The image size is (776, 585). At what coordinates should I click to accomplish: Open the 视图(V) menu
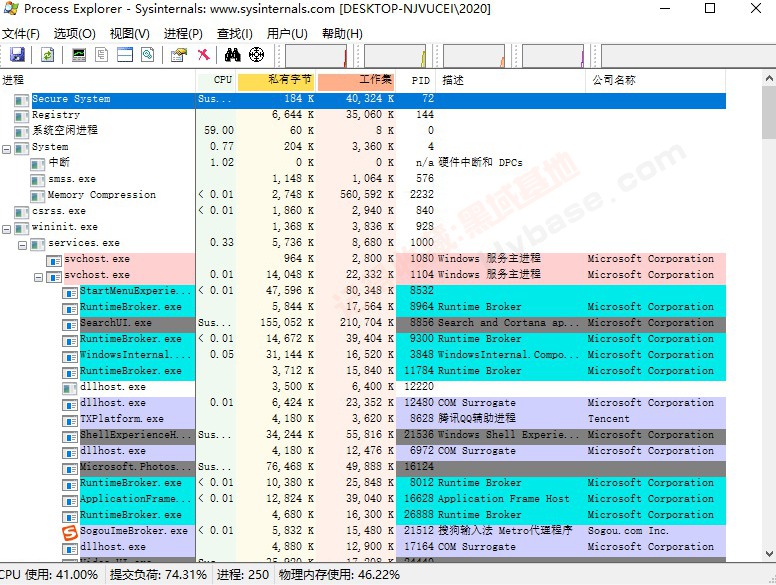click(130, 34)
